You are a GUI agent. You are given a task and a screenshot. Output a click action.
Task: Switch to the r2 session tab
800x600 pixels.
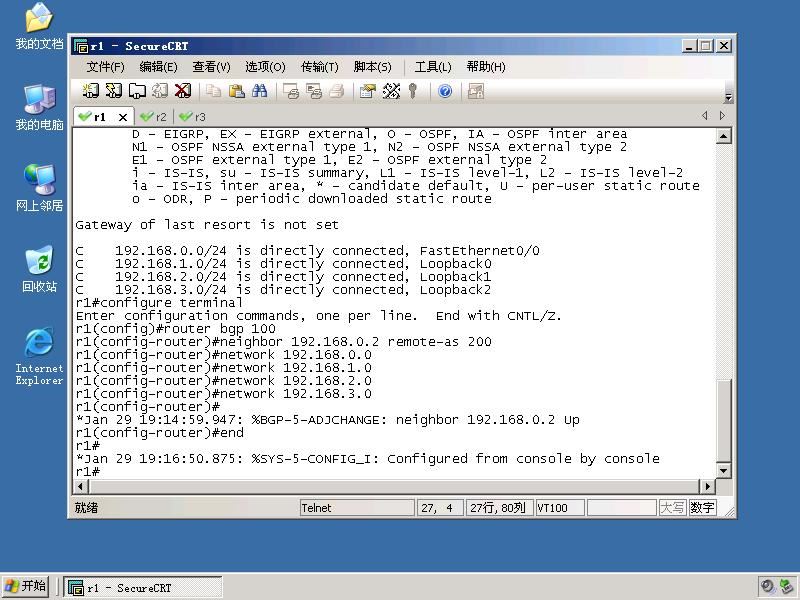point(154,117)
